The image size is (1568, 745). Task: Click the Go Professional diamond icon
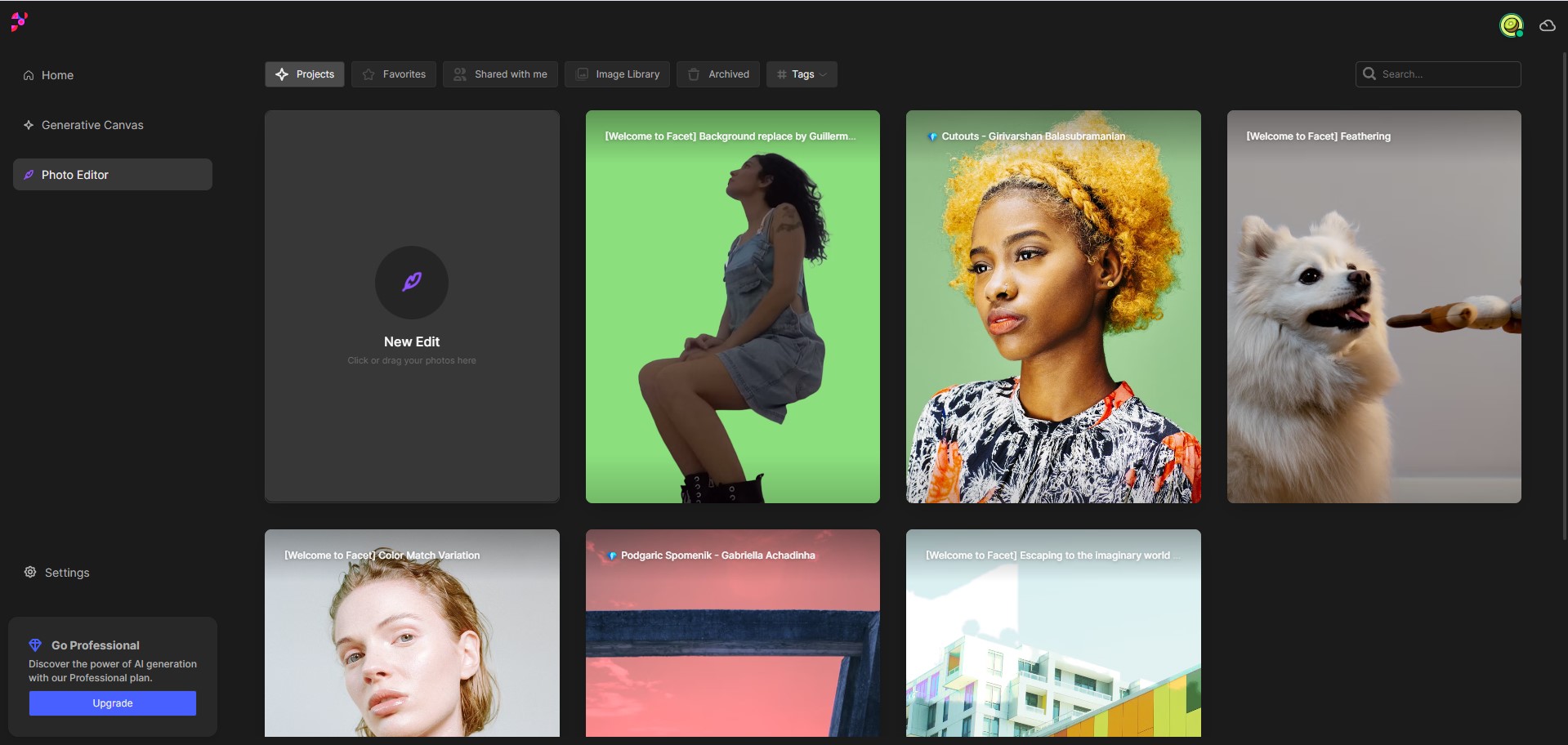point(35,645)
